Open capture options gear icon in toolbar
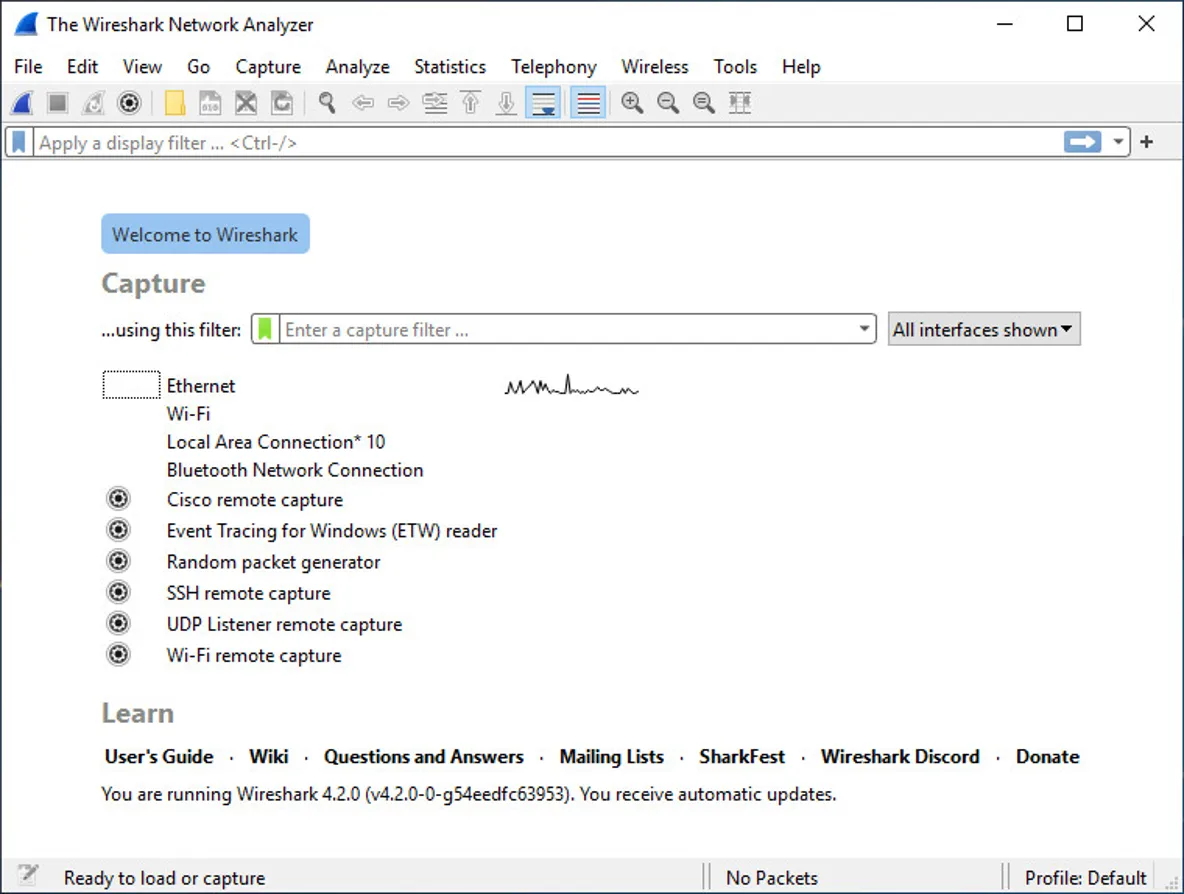The width and height of the screenshot is (1184, 894). [128, 103]
